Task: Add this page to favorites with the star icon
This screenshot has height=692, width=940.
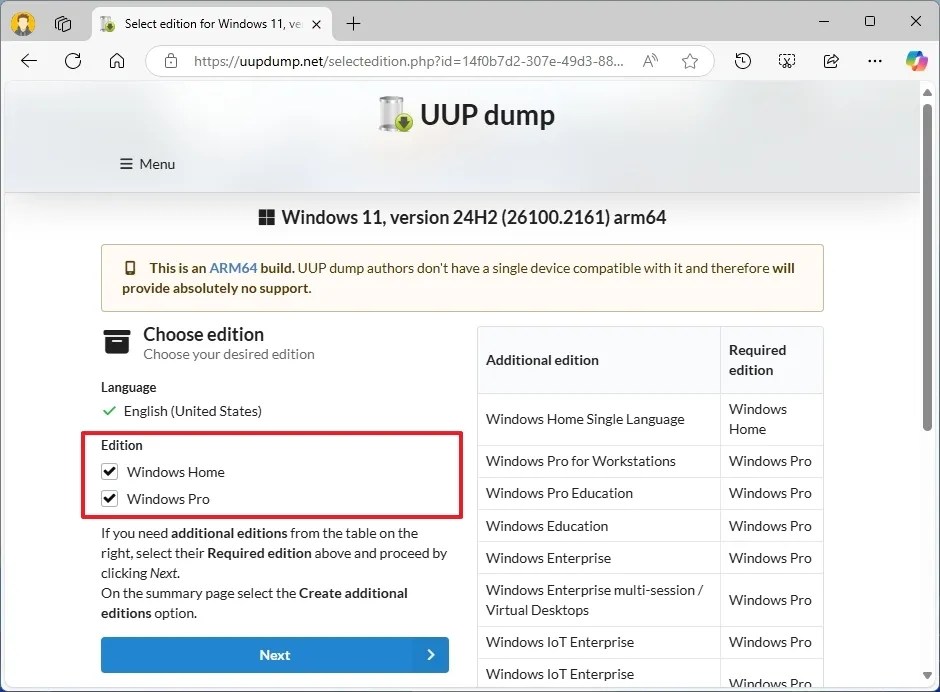Action: pyautogui.click(x=690, y=61)
